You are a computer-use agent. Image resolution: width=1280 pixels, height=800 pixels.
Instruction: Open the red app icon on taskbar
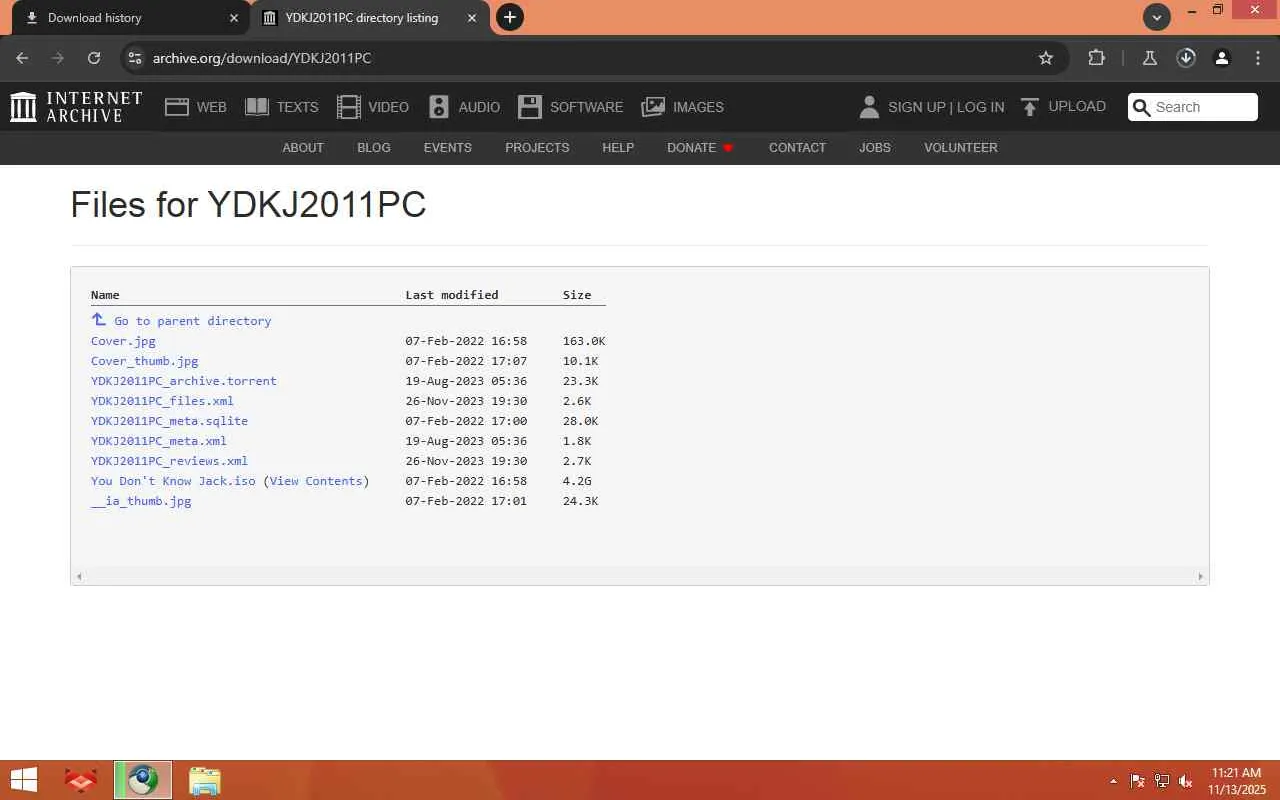coord(81,780)
